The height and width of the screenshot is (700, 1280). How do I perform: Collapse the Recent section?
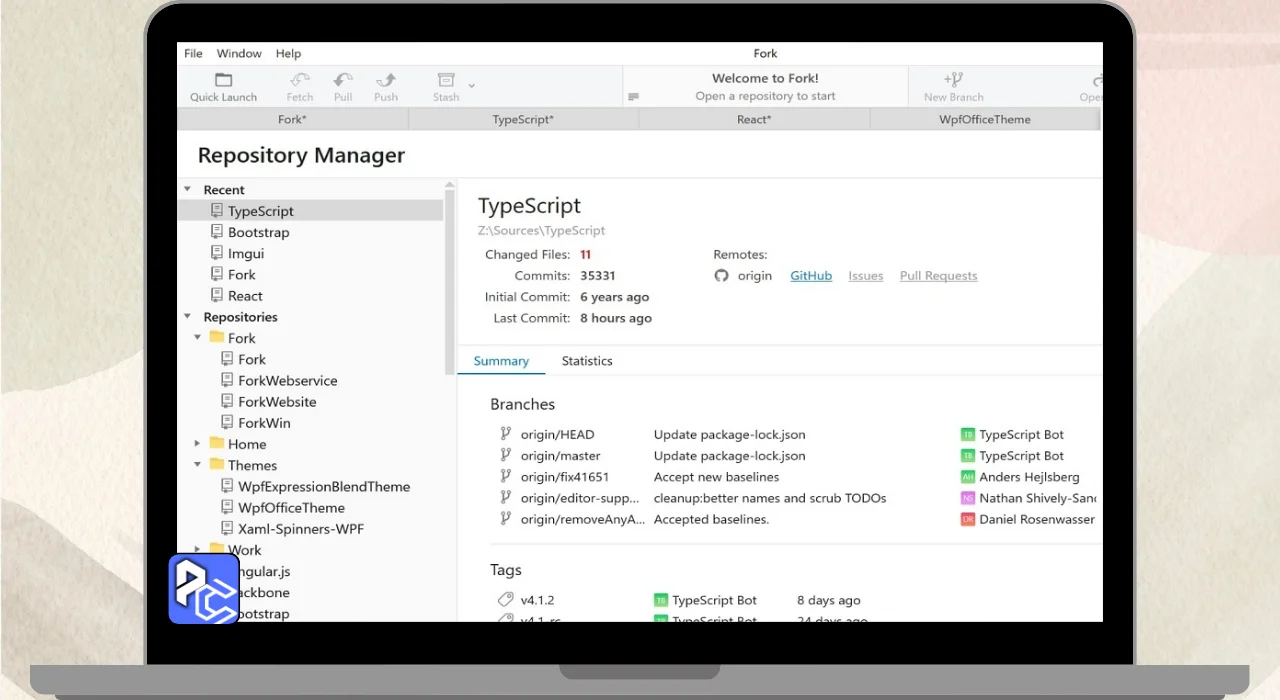(188, 189)
